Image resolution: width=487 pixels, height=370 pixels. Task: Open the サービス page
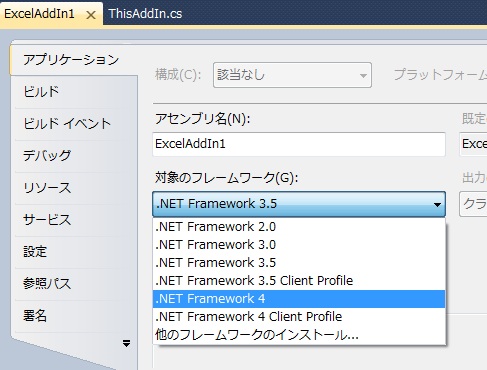click(47, 220)
